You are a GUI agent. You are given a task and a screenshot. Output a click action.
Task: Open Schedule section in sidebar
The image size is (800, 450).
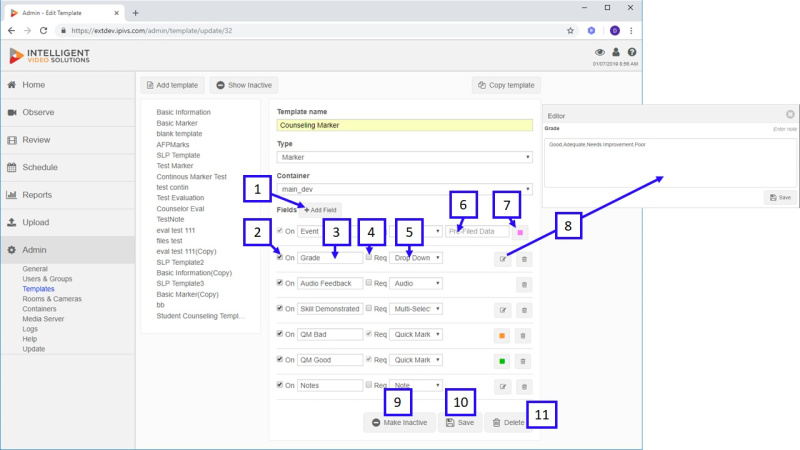click(67, 167)
